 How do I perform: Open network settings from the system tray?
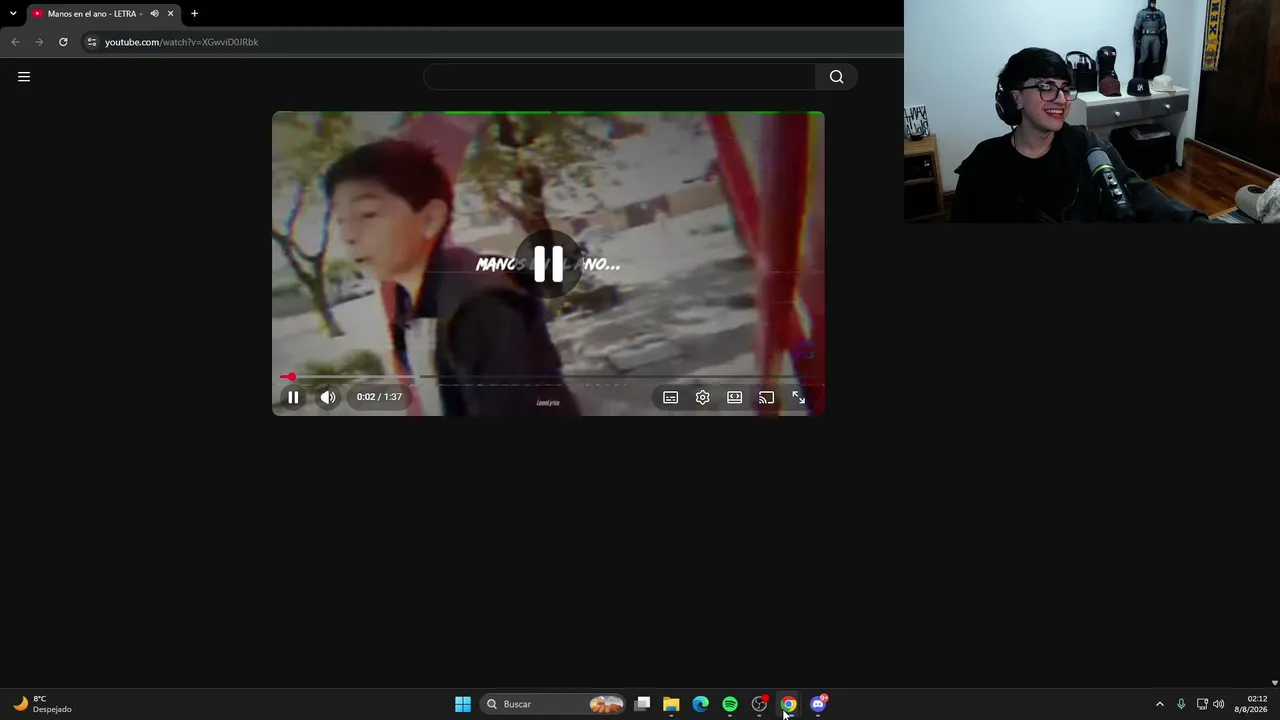coord(1202,704)
